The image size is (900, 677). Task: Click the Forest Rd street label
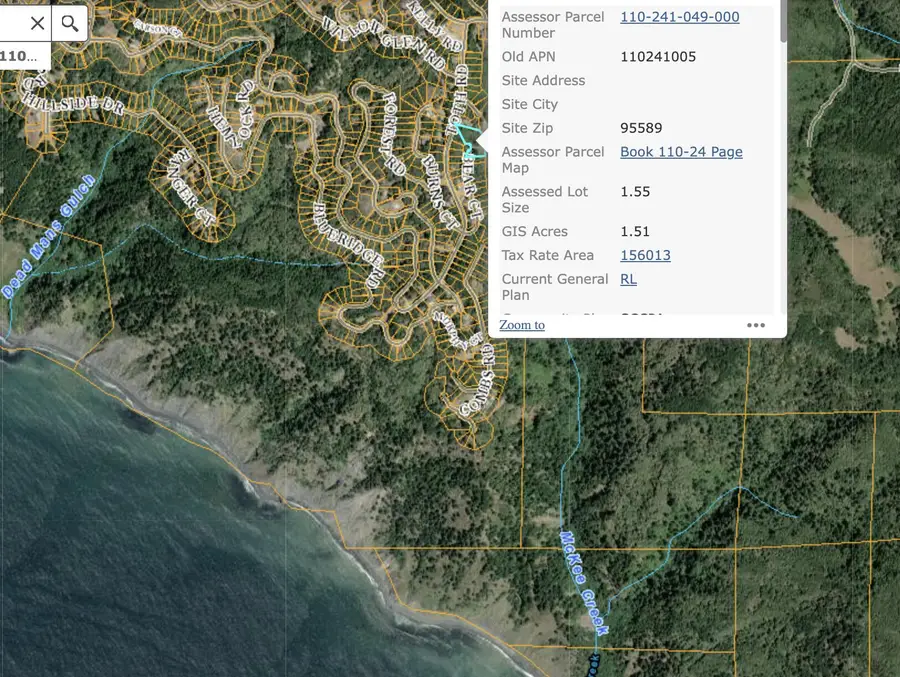(x=394, y=133)
